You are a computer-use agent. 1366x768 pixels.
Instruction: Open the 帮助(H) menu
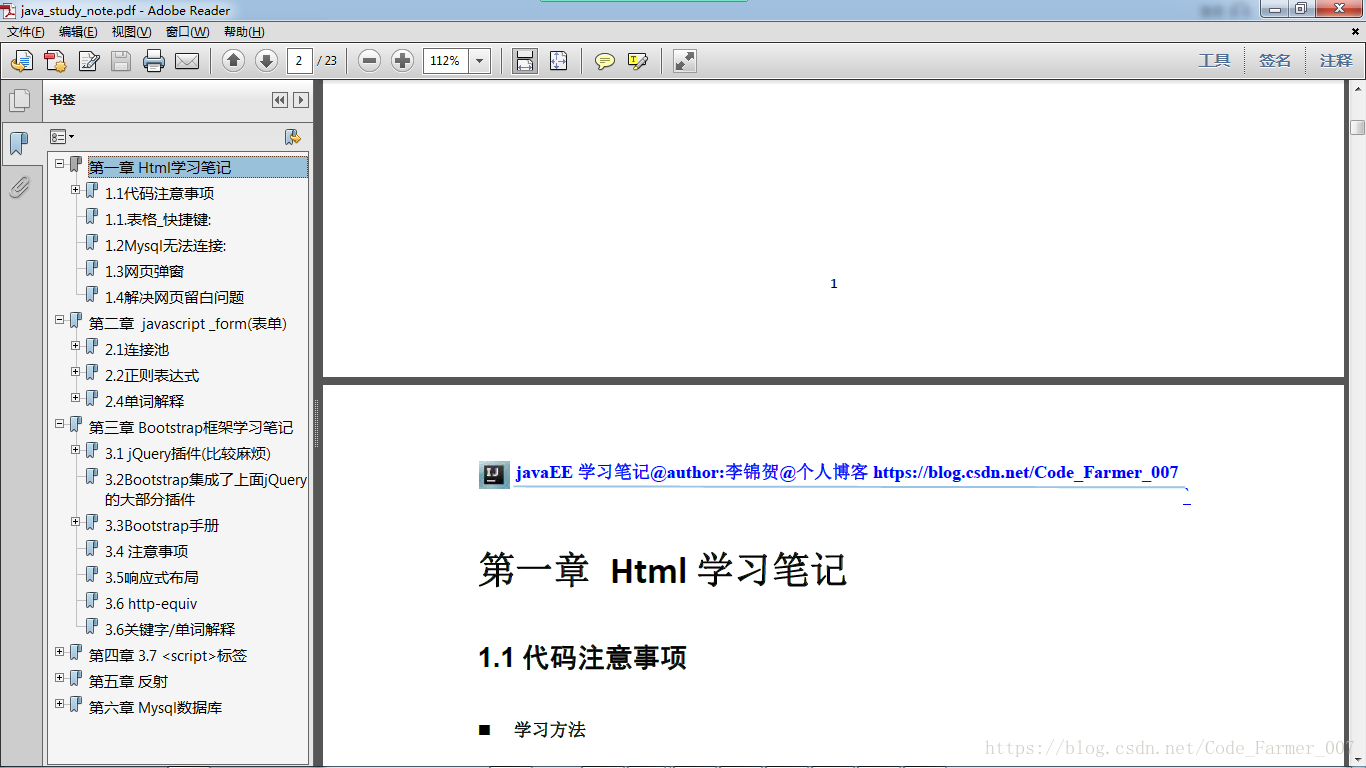pos(244,32)
